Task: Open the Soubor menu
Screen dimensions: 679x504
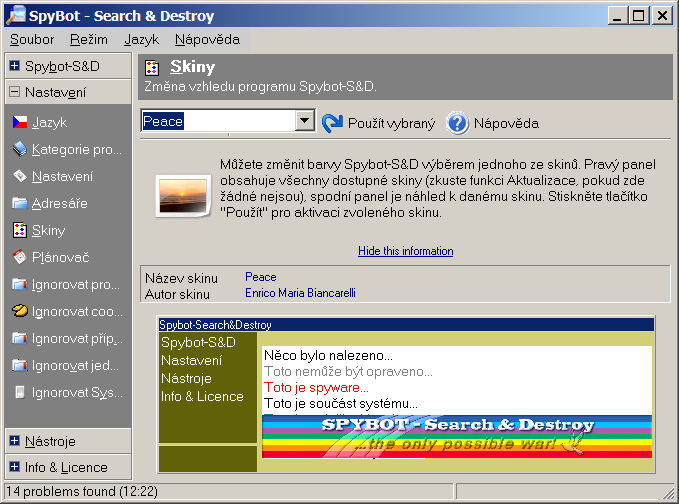Action: point(32,39)
